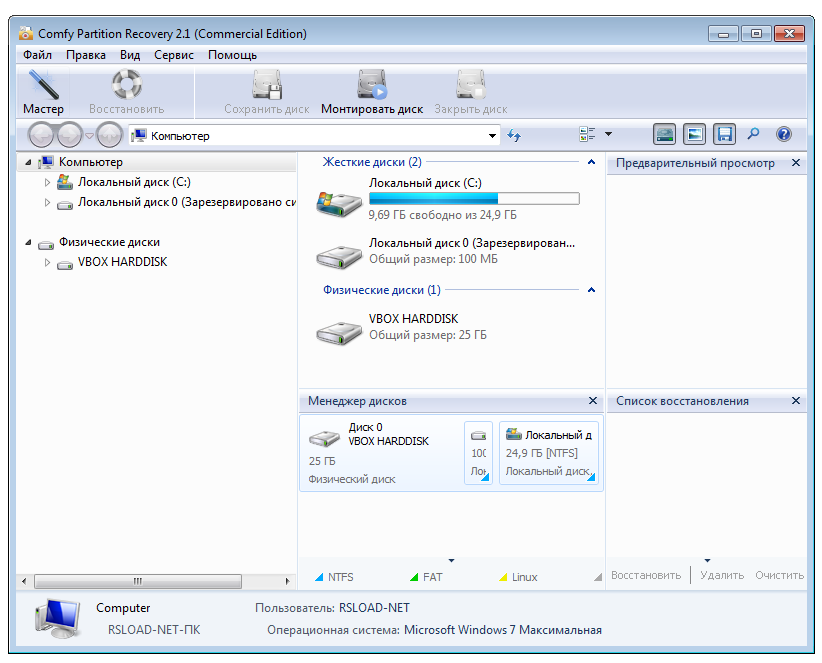The height and width of the screenshot is (663, 822).
Task: Click the Сохранить диск toolbar icon
Action: coord(267,84)
